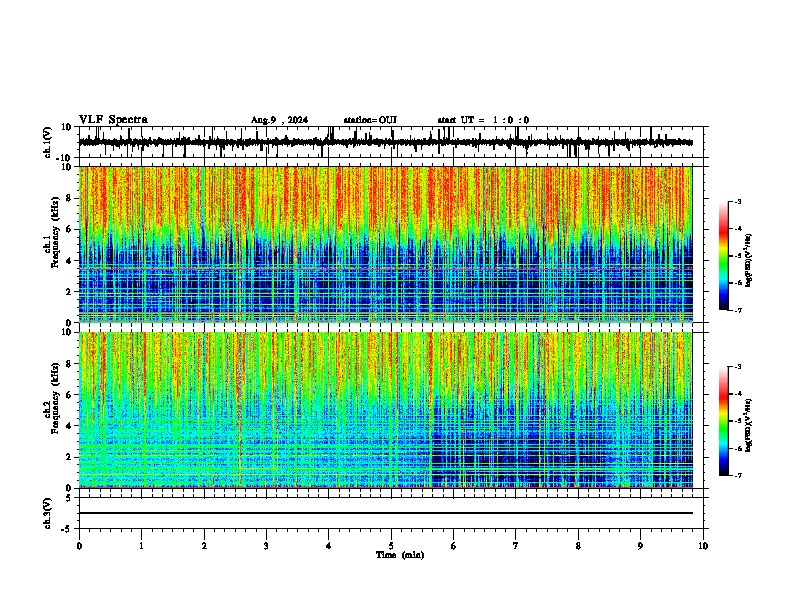Click the time axis tick label "10"
Viewport: 792px width, 612px height.
pos(703,546)
